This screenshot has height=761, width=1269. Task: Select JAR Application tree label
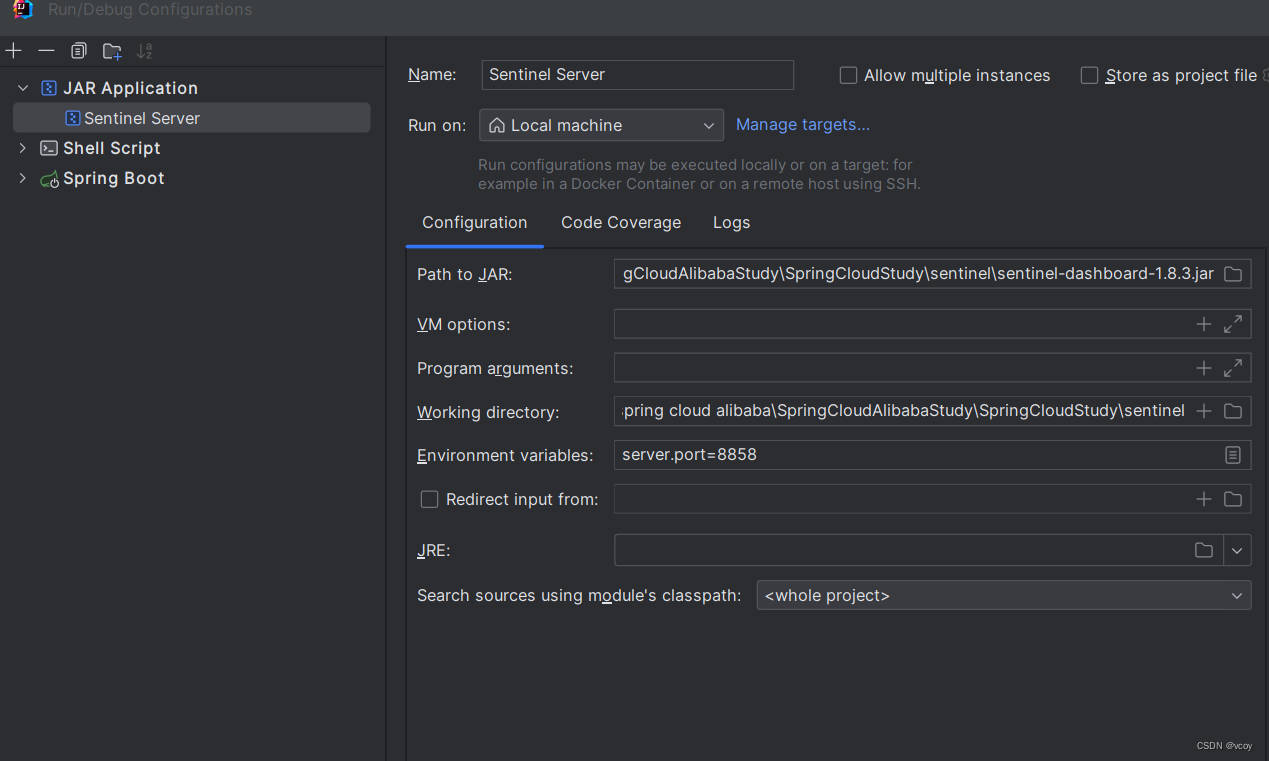pyautogui.click(x=130, y=88)
